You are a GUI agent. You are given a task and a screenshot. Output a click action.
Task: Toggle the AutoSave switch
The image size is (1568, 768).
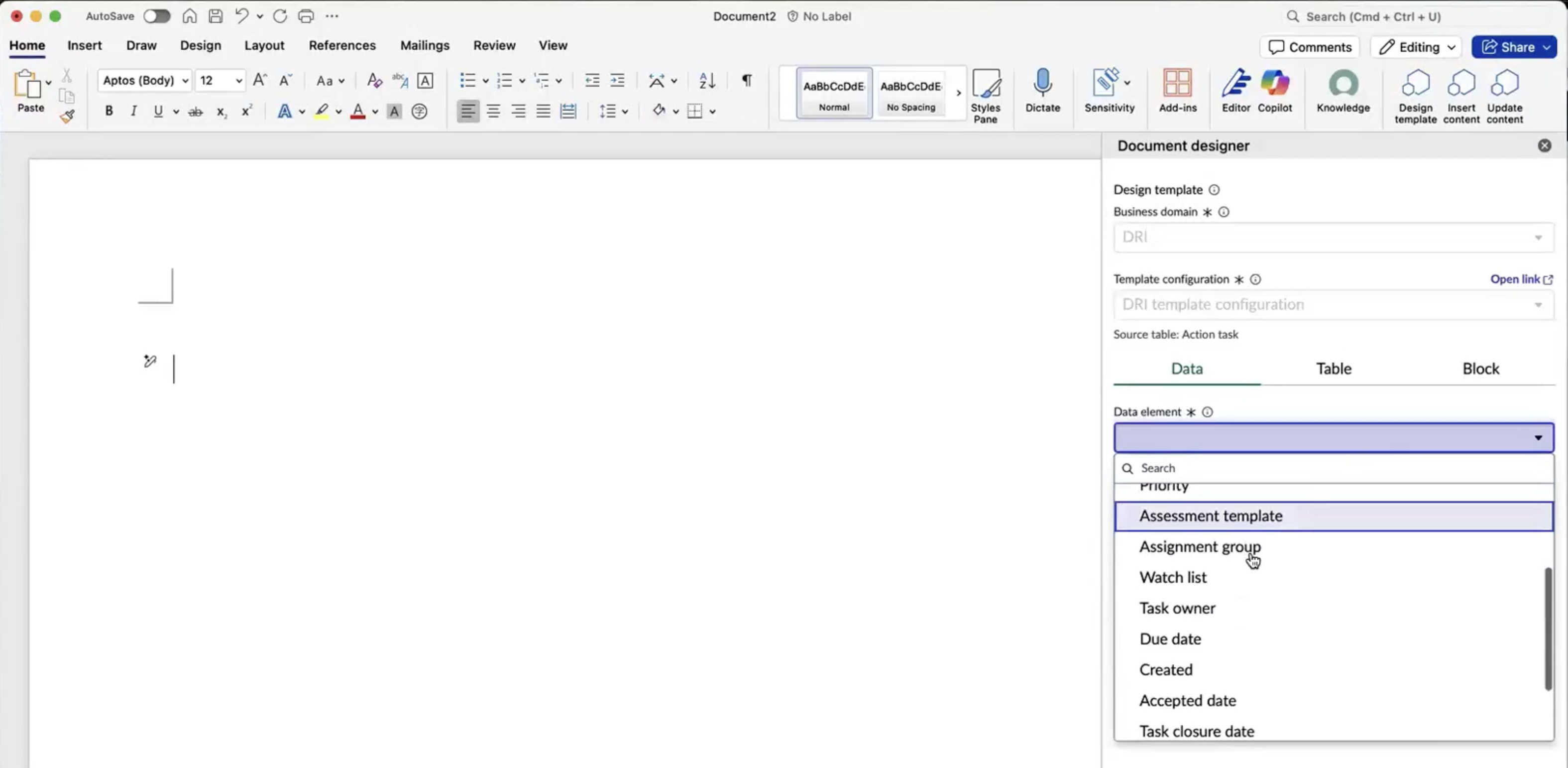point(156,16)
